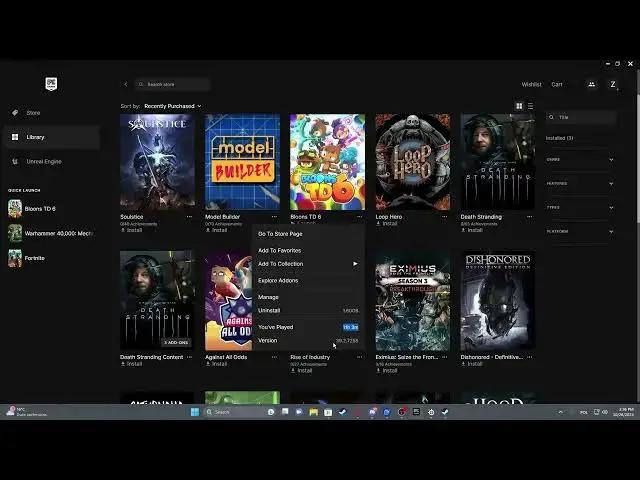
Task: Install Loop Hero
Action: pyautogui.click(x=387, y=224)
